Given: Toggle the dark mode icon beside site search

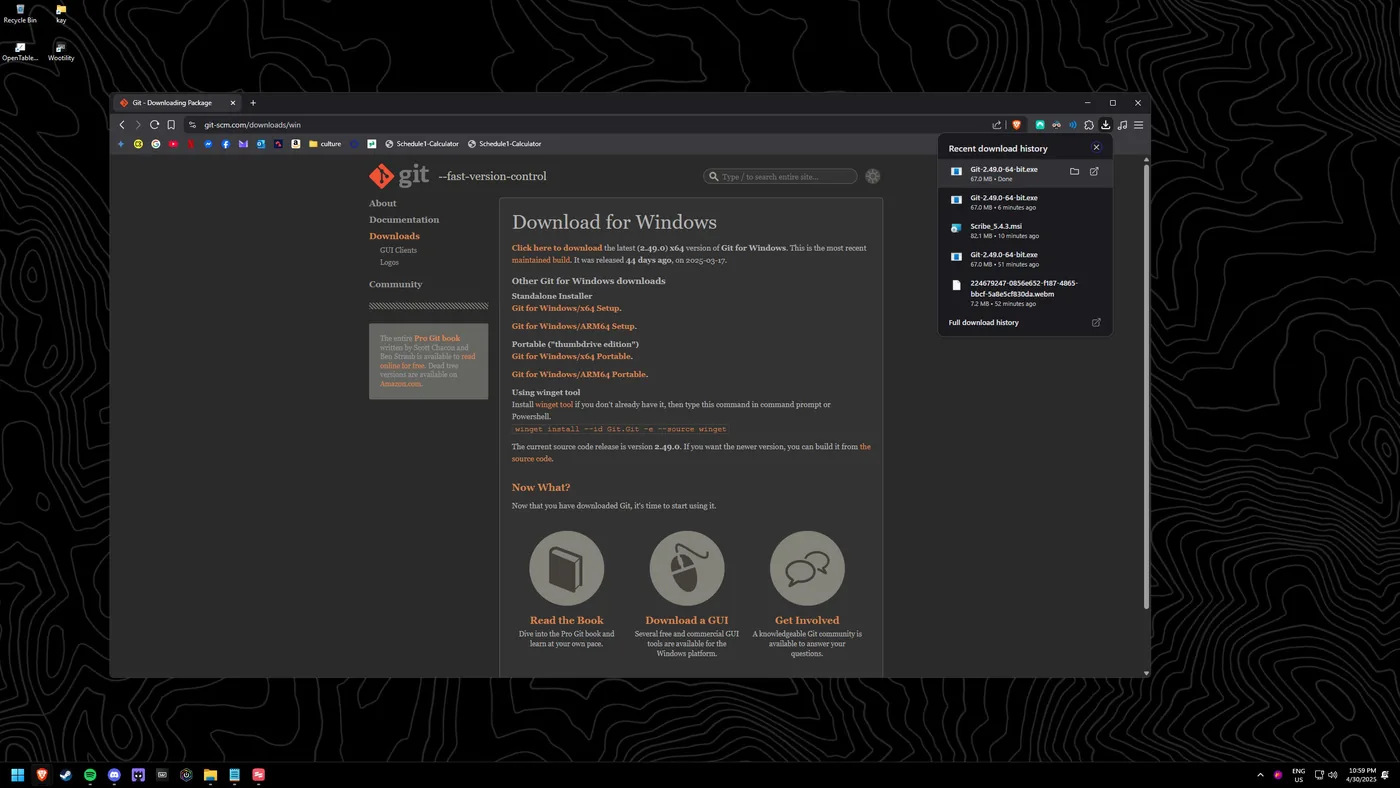Looking at the screenshot, I should pyautogui.click(x=873, y=176).
